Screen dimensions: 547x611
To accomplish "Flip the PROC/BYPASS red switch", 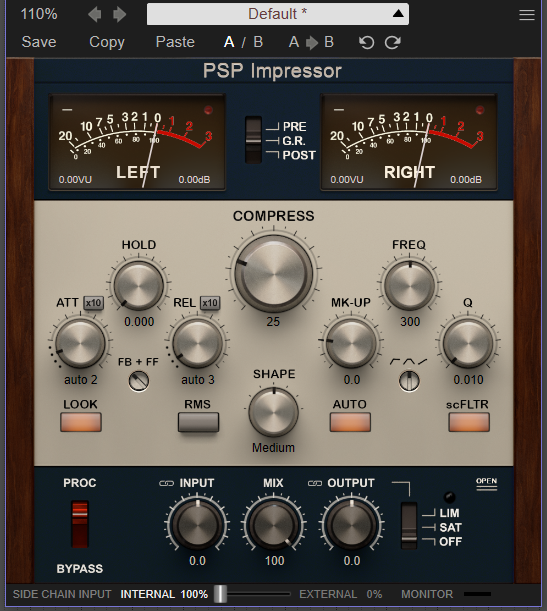I will pos(80,524).
